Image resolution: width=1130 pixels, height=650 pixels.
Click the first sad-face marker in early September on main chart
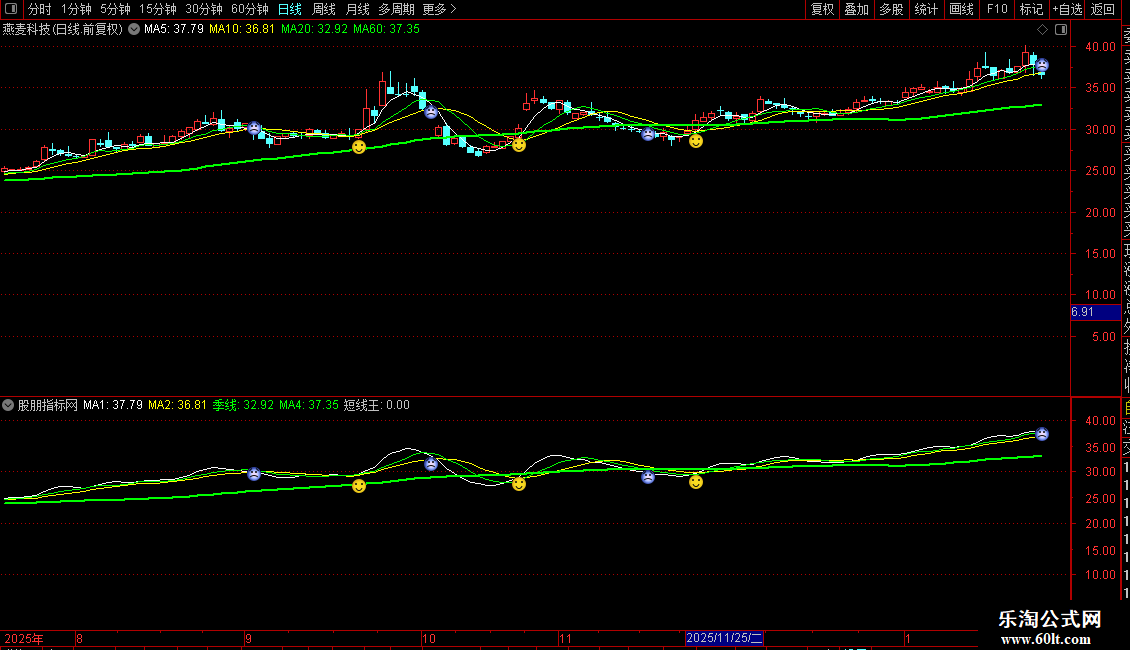tap(254, 128)
